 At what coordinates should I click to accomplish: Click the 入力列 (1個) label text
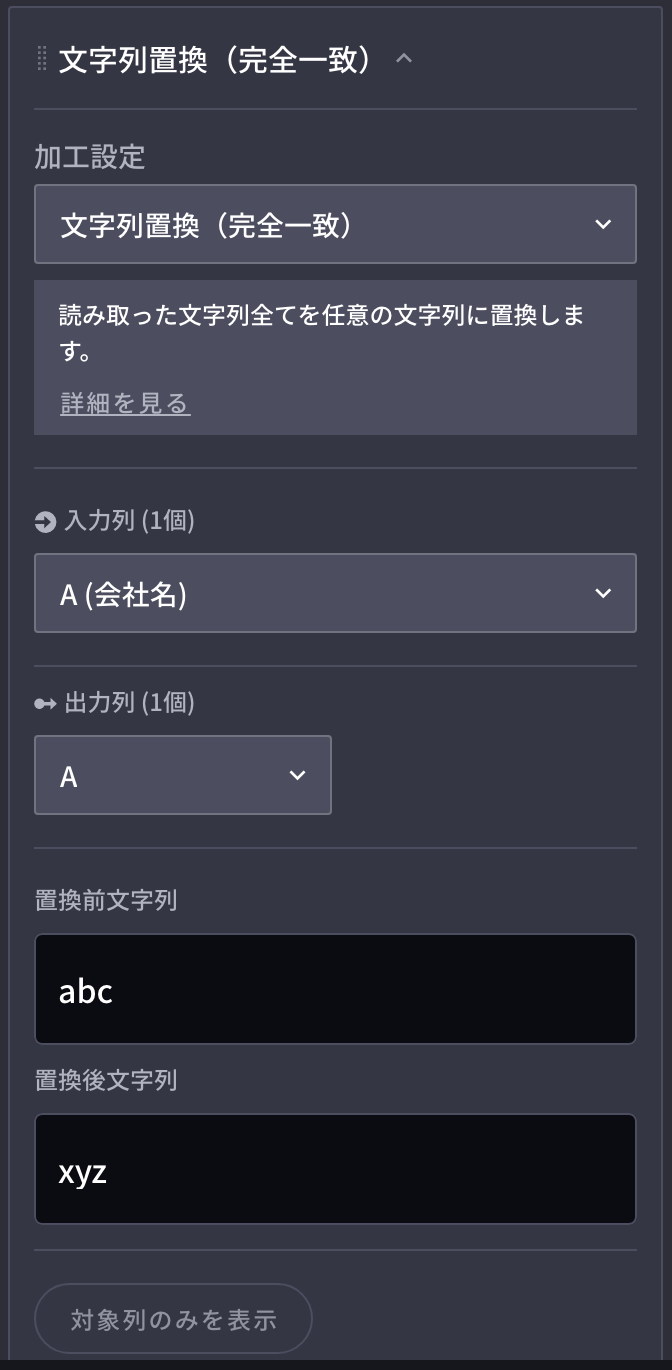(x=129, y=521)
